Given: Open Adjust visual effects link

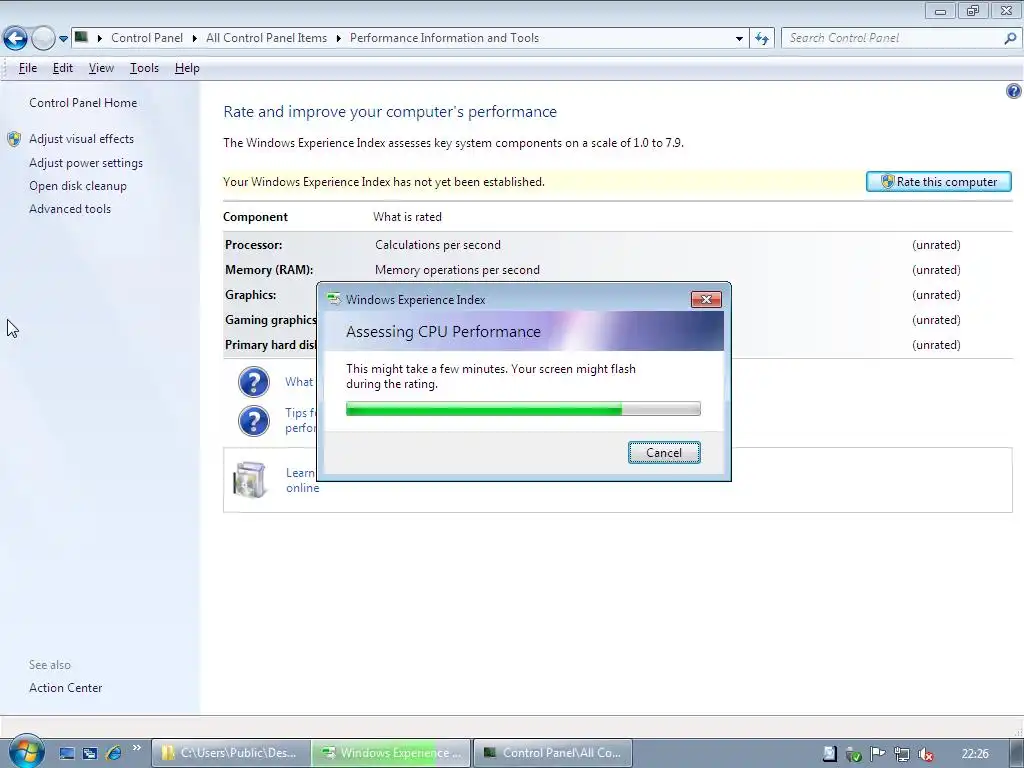Looking at the screenshot, I should (x=81, y=138).
